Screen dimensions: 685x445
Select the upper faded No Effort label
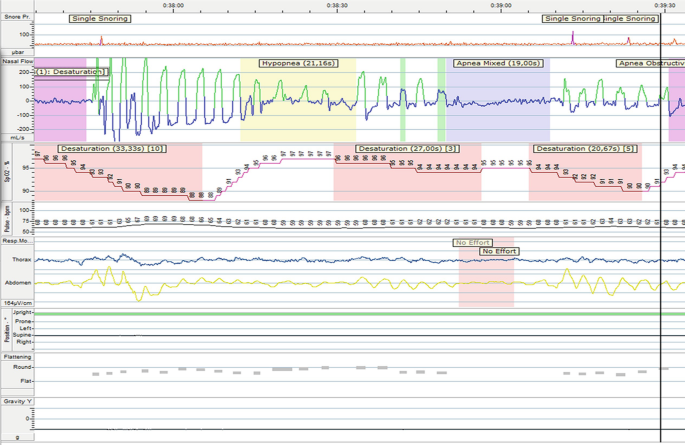(473, 242)
